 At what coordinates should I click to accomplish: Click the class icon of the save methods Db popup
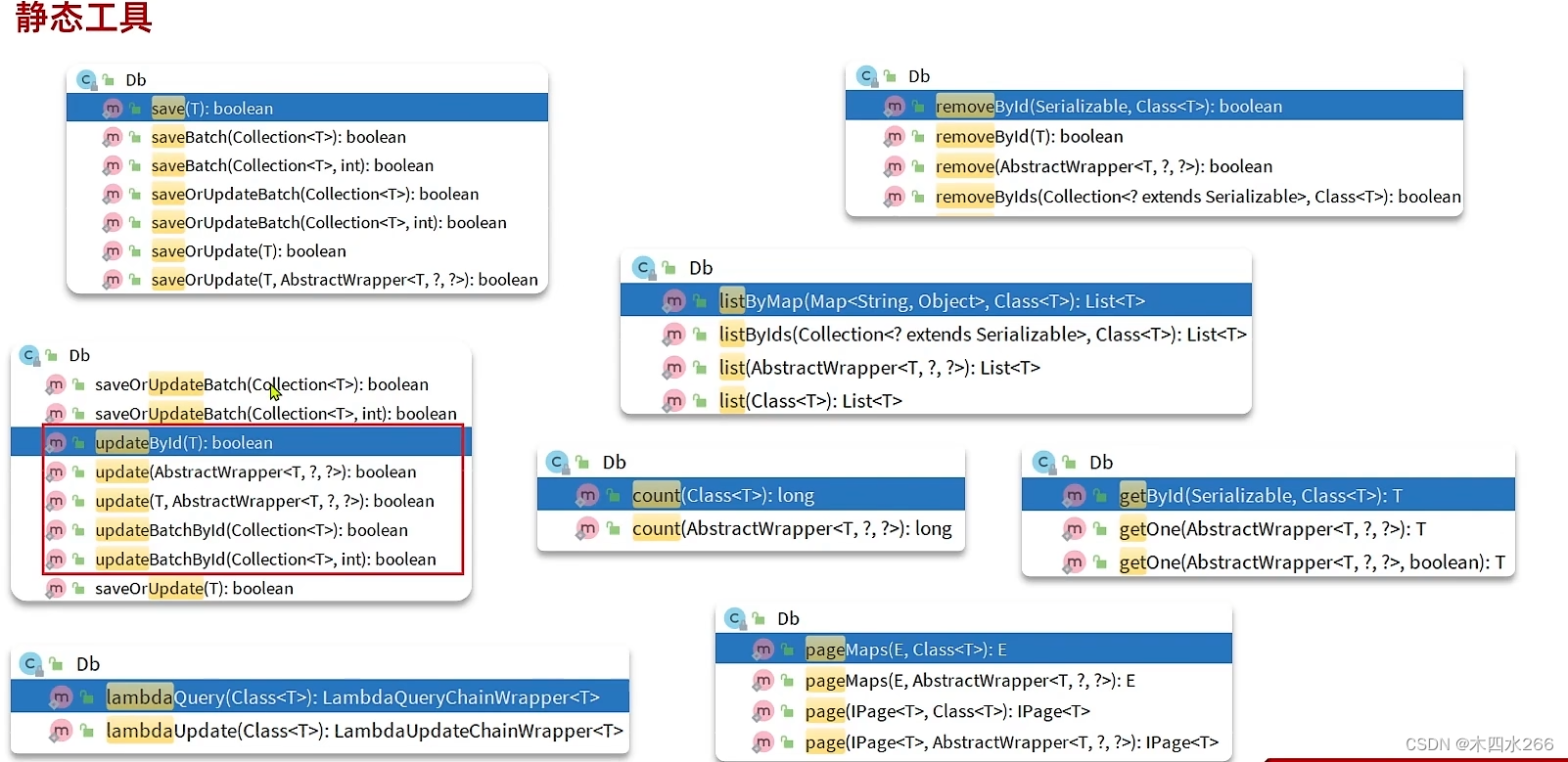click(85, 79)
